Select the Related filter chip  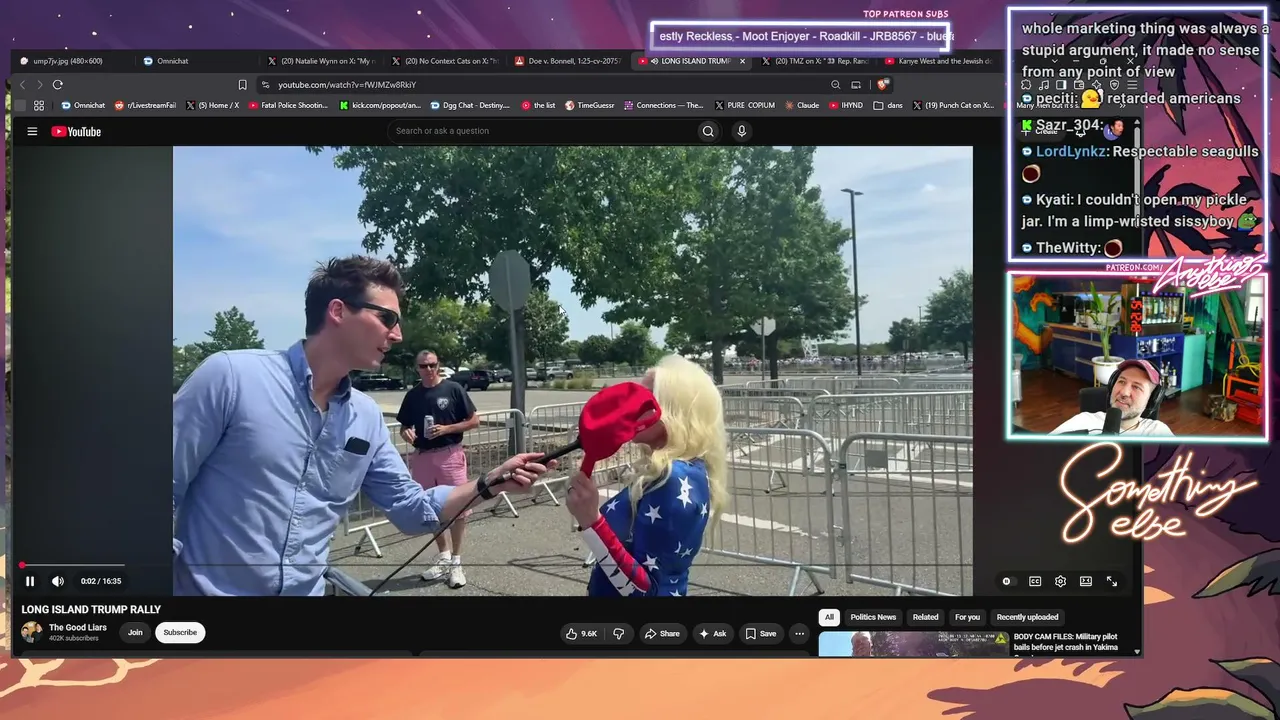tap(925, 617)
